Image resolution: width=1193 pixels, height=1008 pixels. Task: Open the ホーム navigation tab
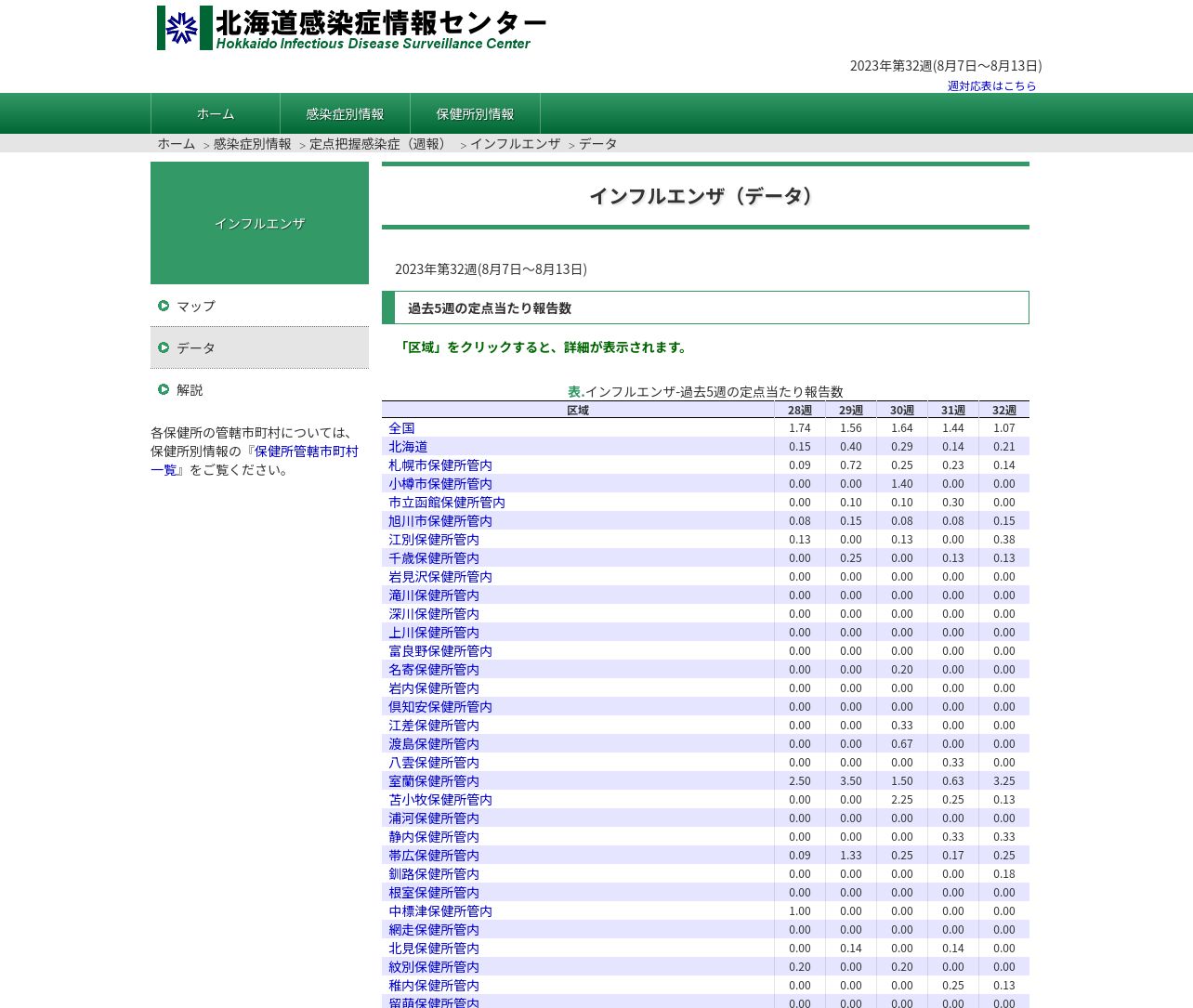216,113
